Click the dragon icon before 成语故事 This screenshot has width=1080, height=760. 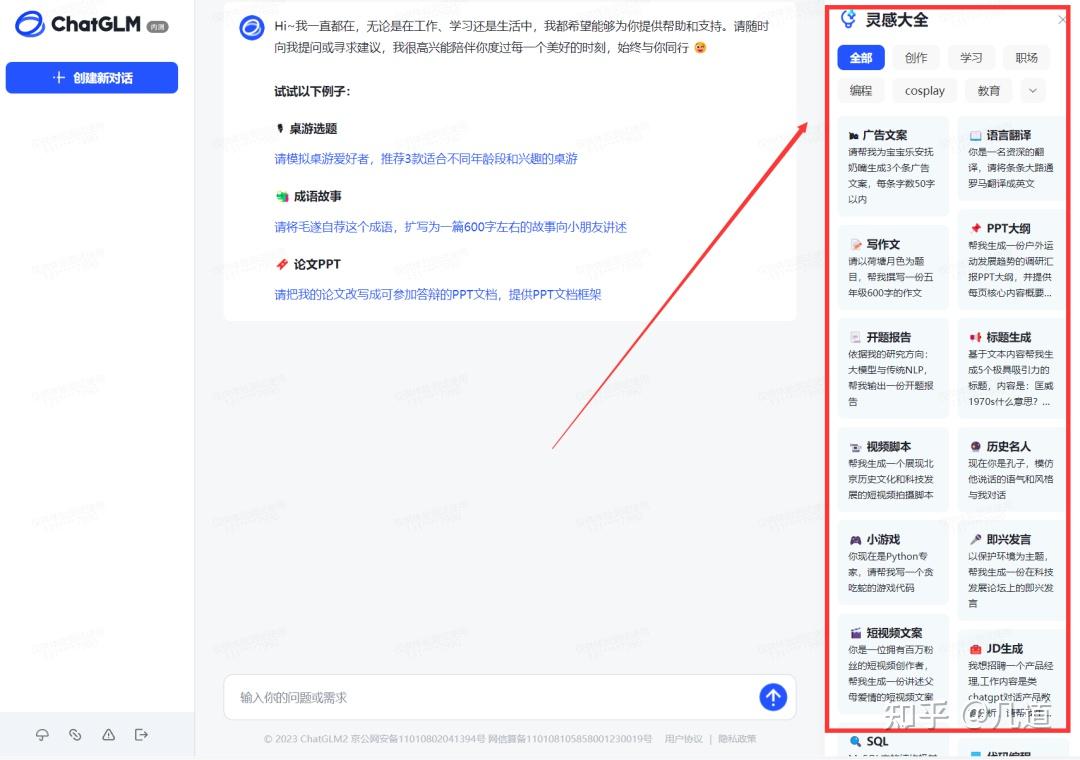pyautogui.click(x=282, y=196)
